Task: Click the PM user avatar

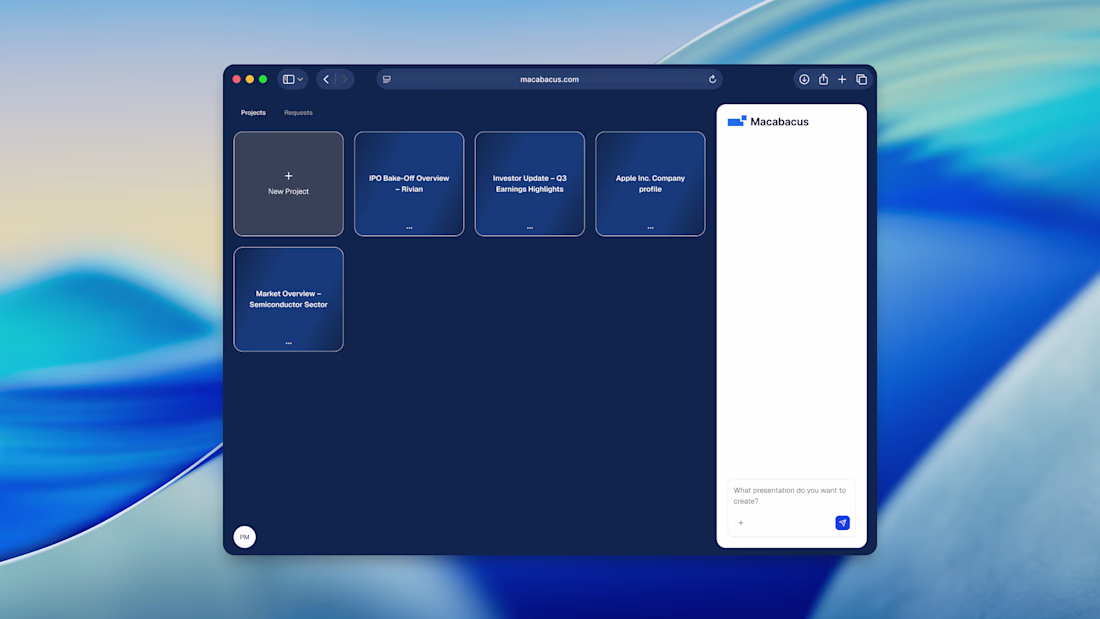Action: click(245, 537)
